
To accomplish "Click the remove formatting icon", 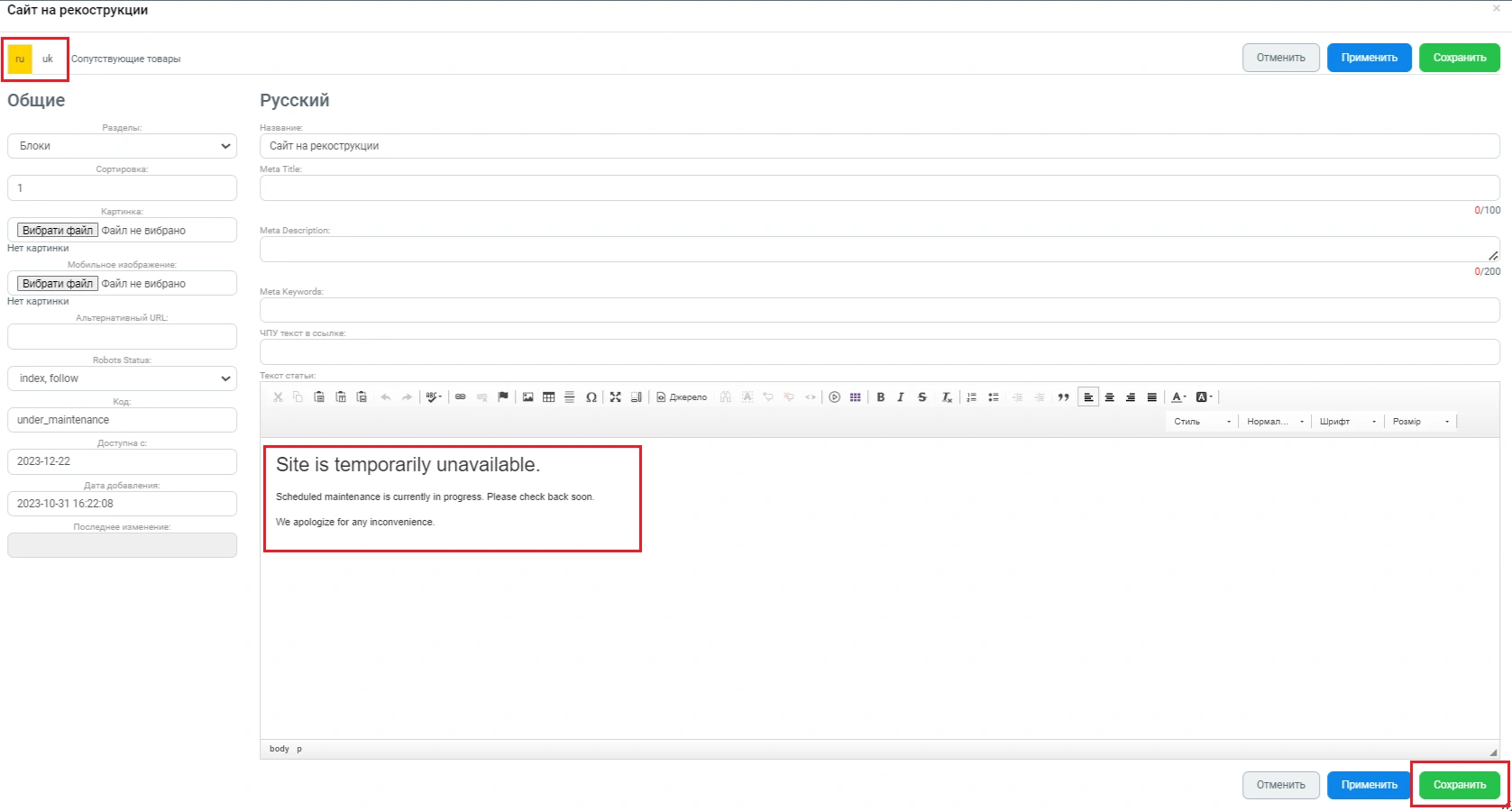I will (x=946, y=397).
